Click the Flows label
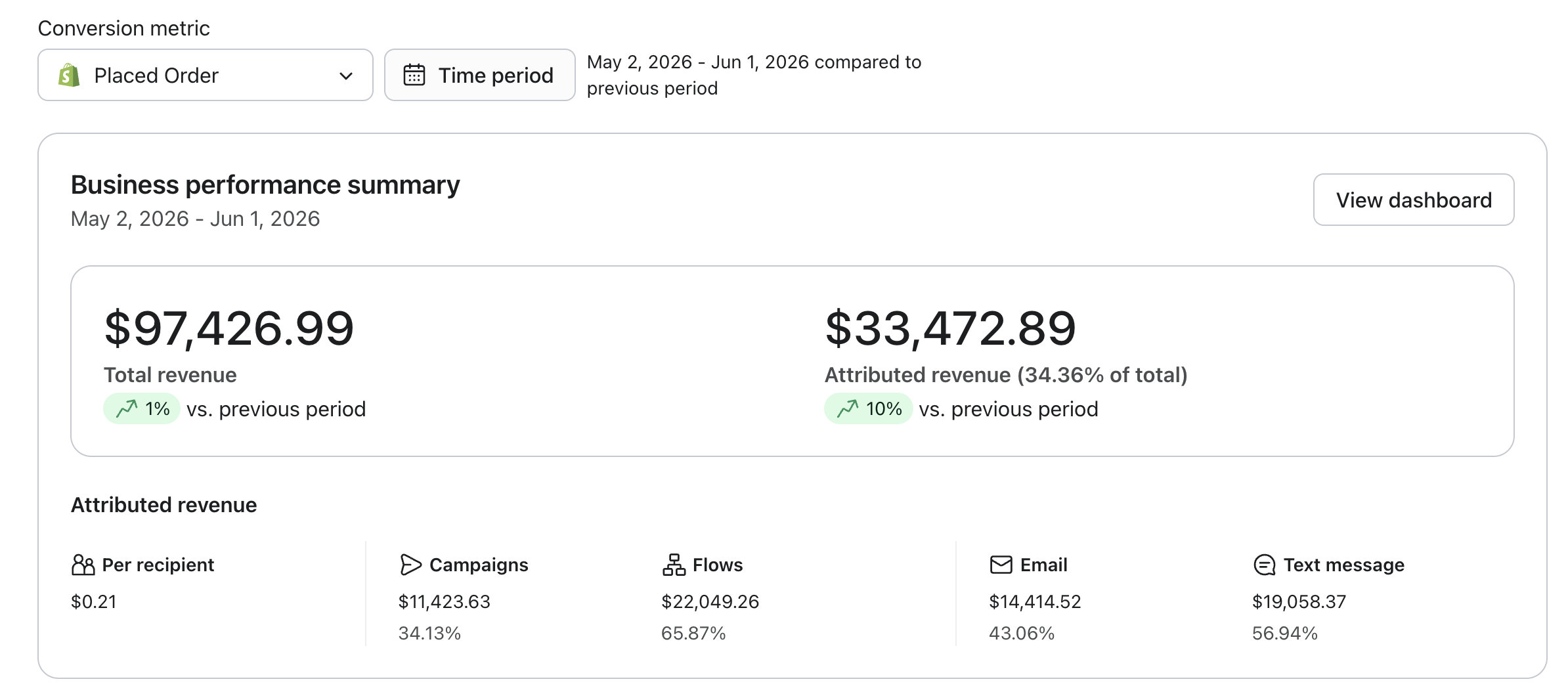 [718, 565]
